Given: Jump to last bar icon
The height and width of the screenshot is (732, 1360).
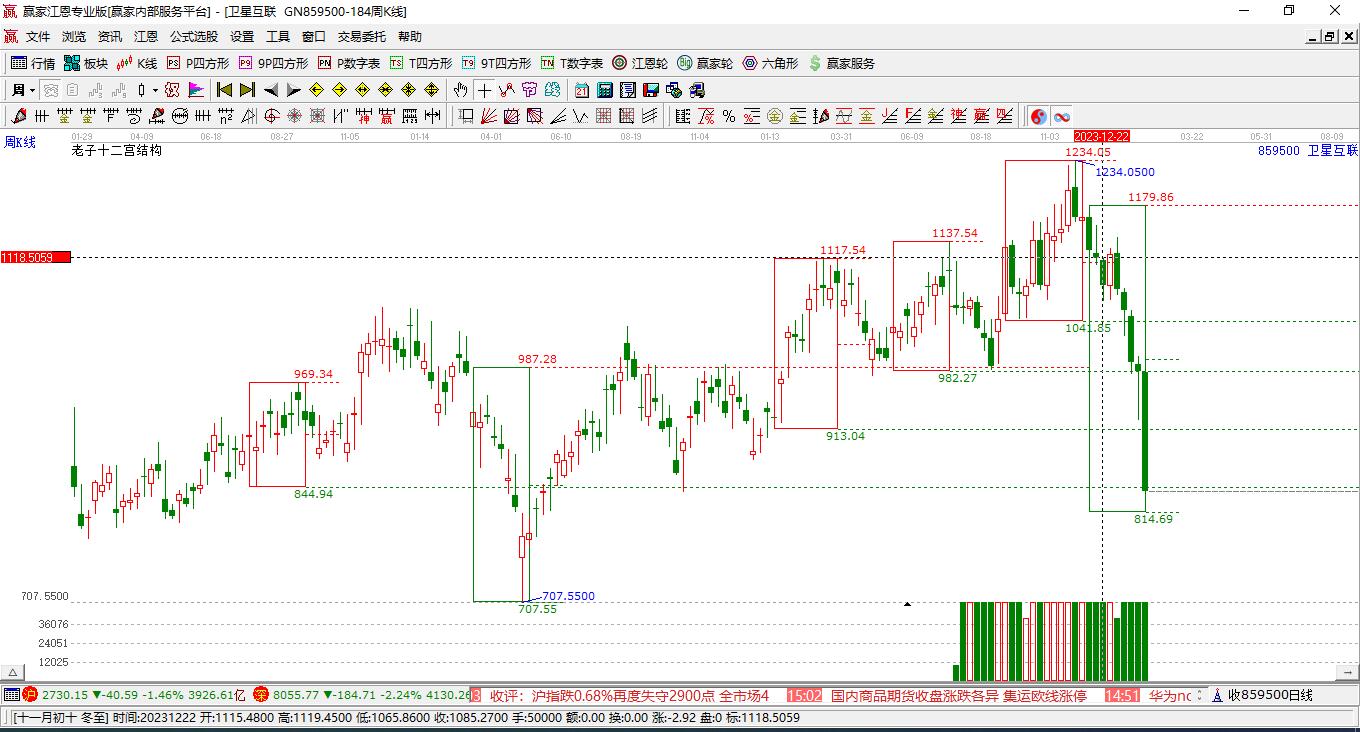Looking at the screenshot, I should coord(247,90).
